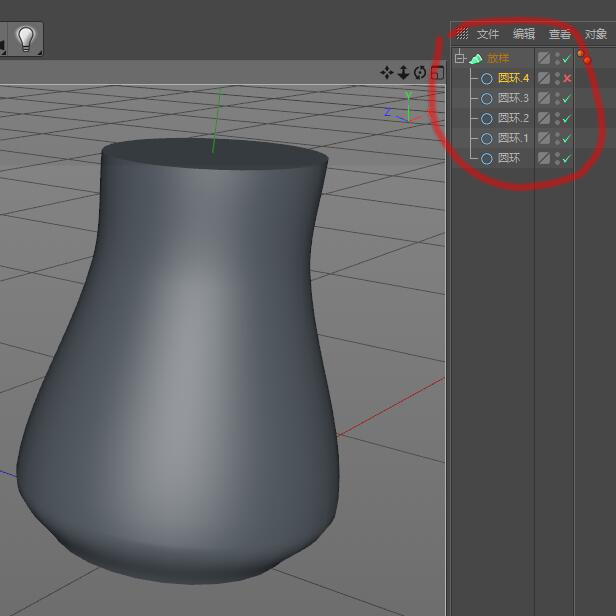
Task: Select the Phong tag on 放样
Action: click(x=584, y=57)
